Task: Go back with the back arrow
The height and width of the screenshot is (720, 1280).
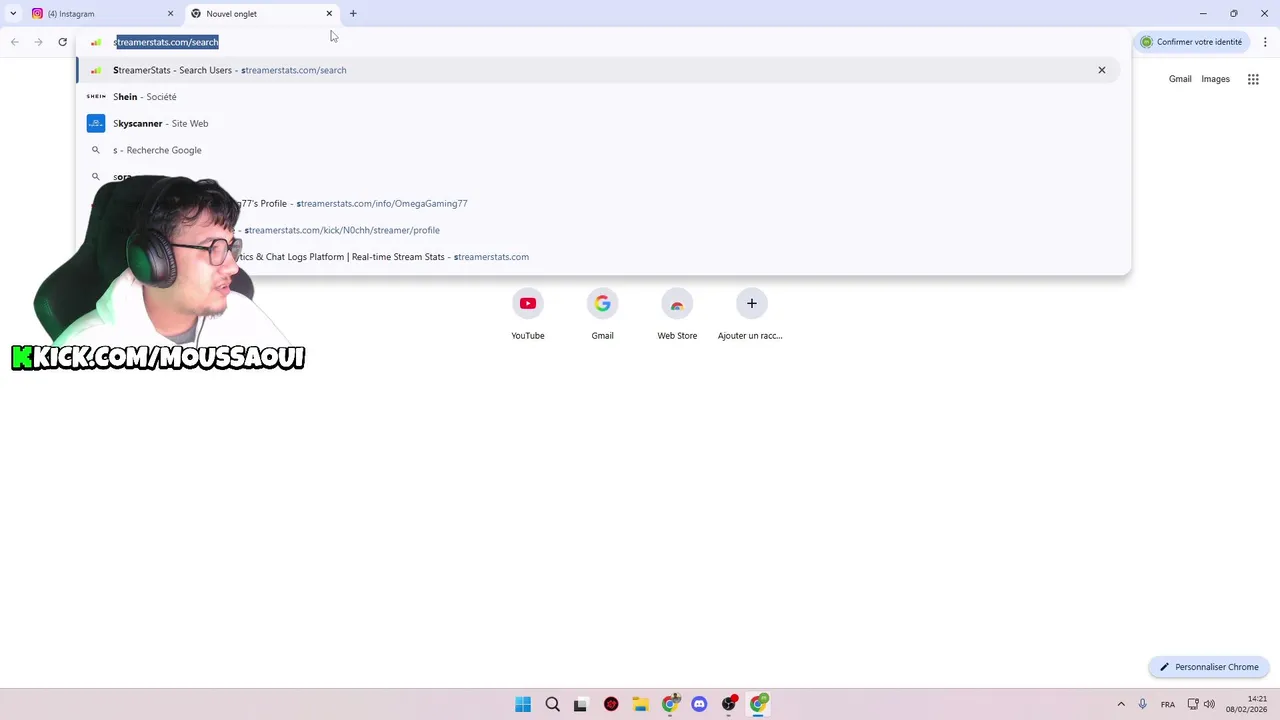Action: tap(14, 42)
